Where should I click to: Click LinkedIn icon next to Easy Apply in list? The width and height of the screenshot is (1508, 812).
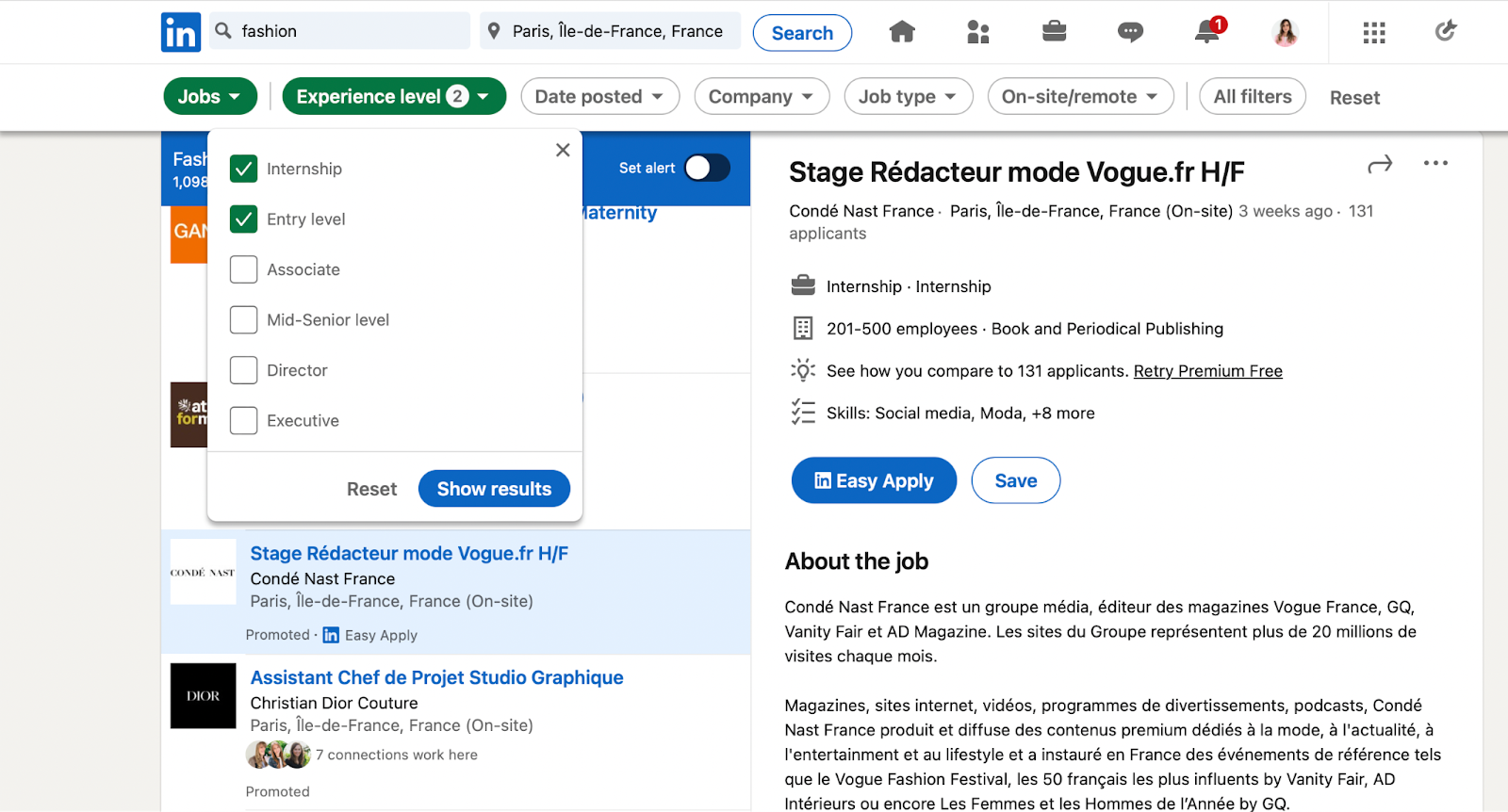pos(331,636)
